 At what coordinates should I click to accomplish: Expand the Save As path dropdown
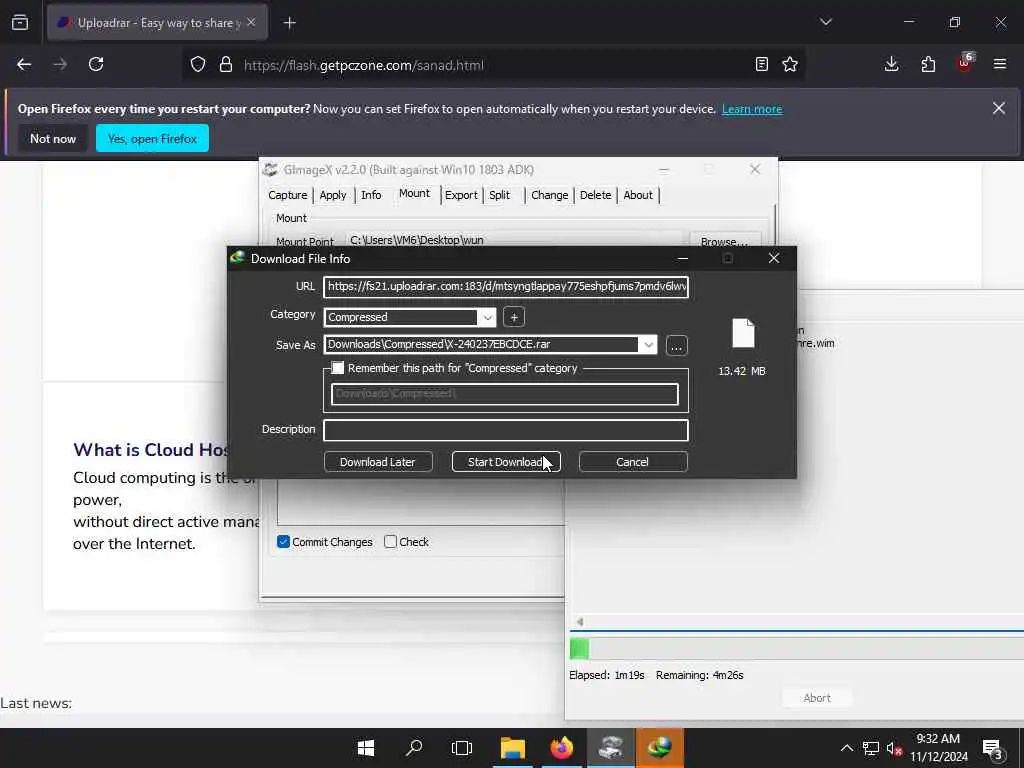648,345
